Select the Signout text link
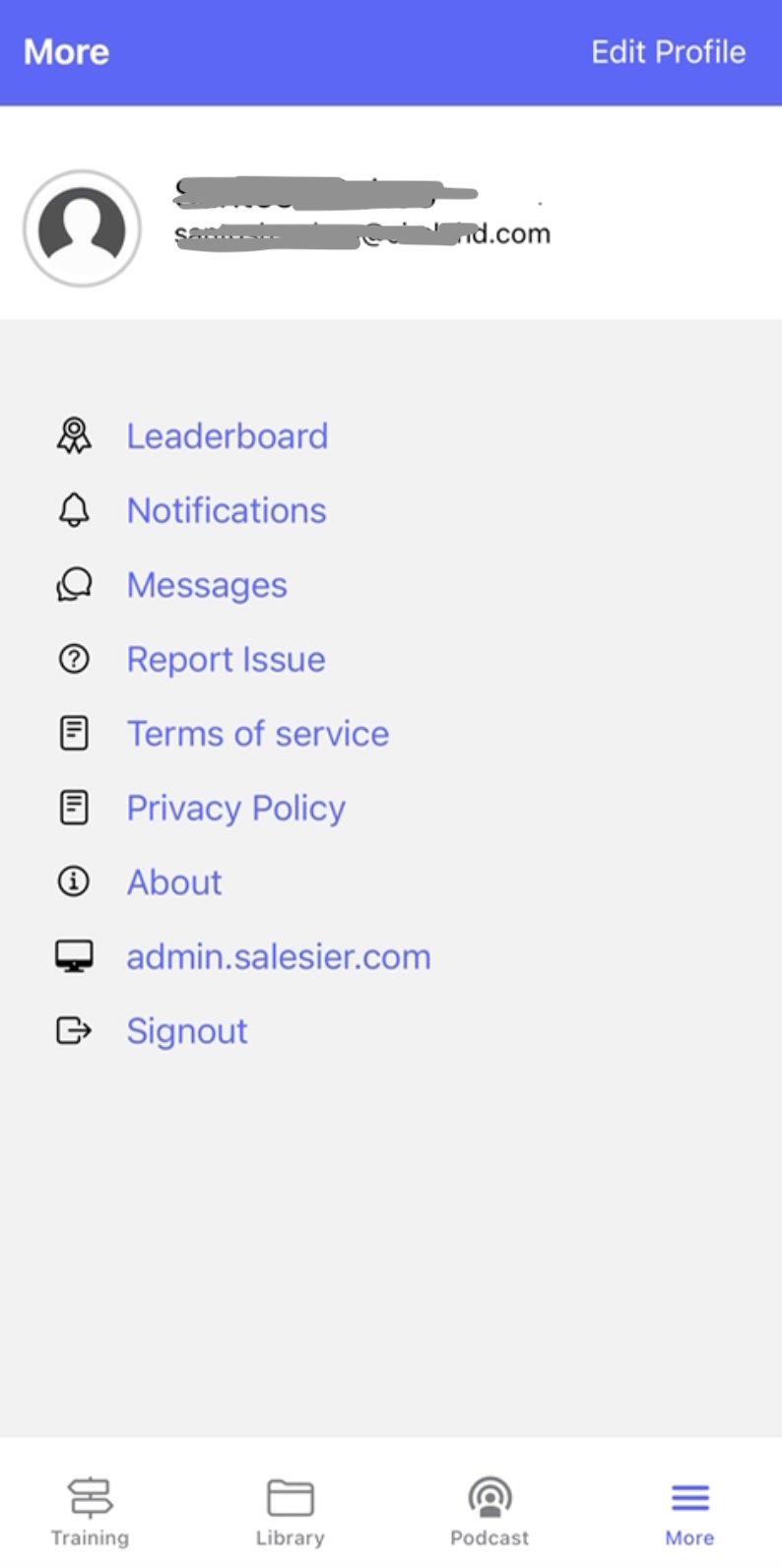Viewport: 782px width, 1568px height. pos(187,1031)
